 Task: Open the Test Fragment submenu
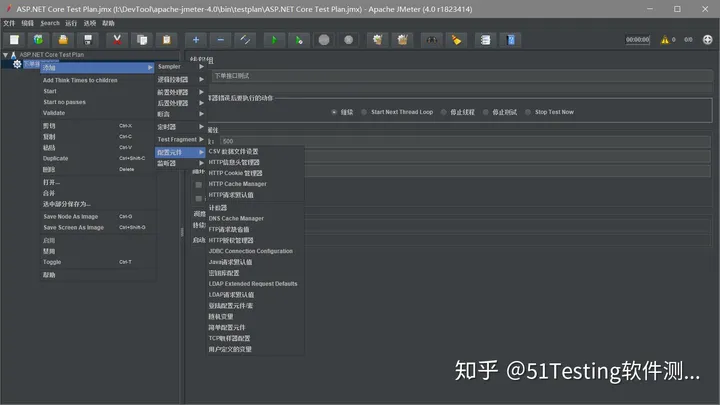(x=180, y=139)
